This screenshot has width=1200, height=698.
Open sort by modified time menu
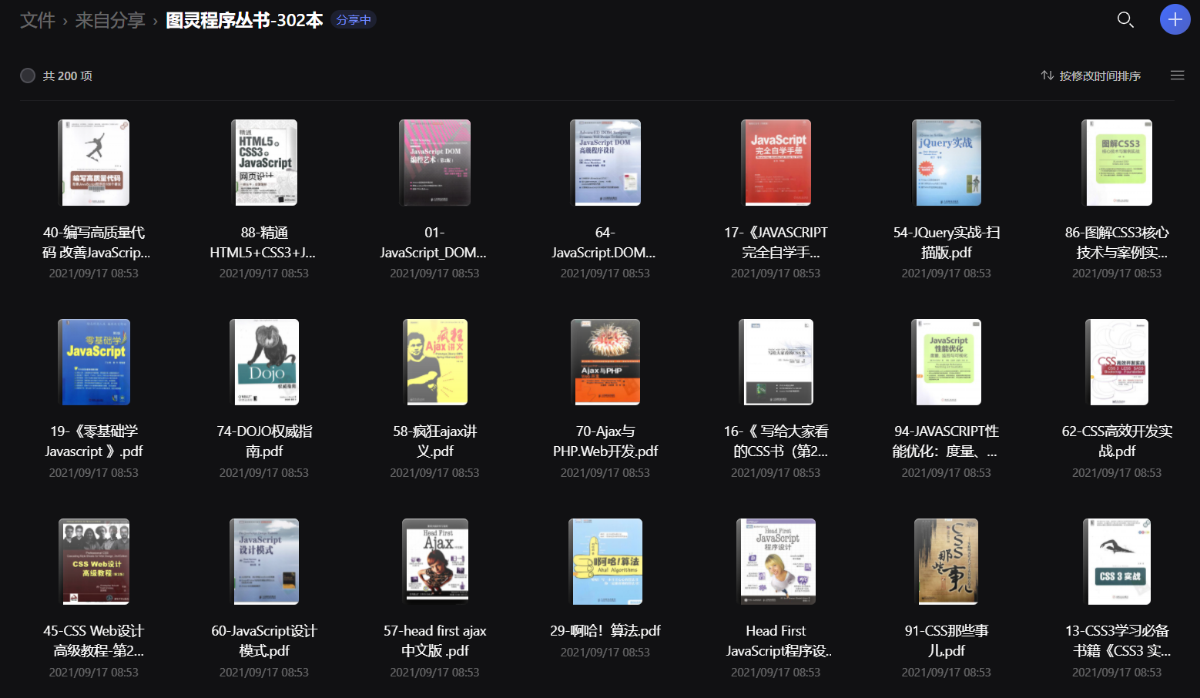click(1091, 76)
